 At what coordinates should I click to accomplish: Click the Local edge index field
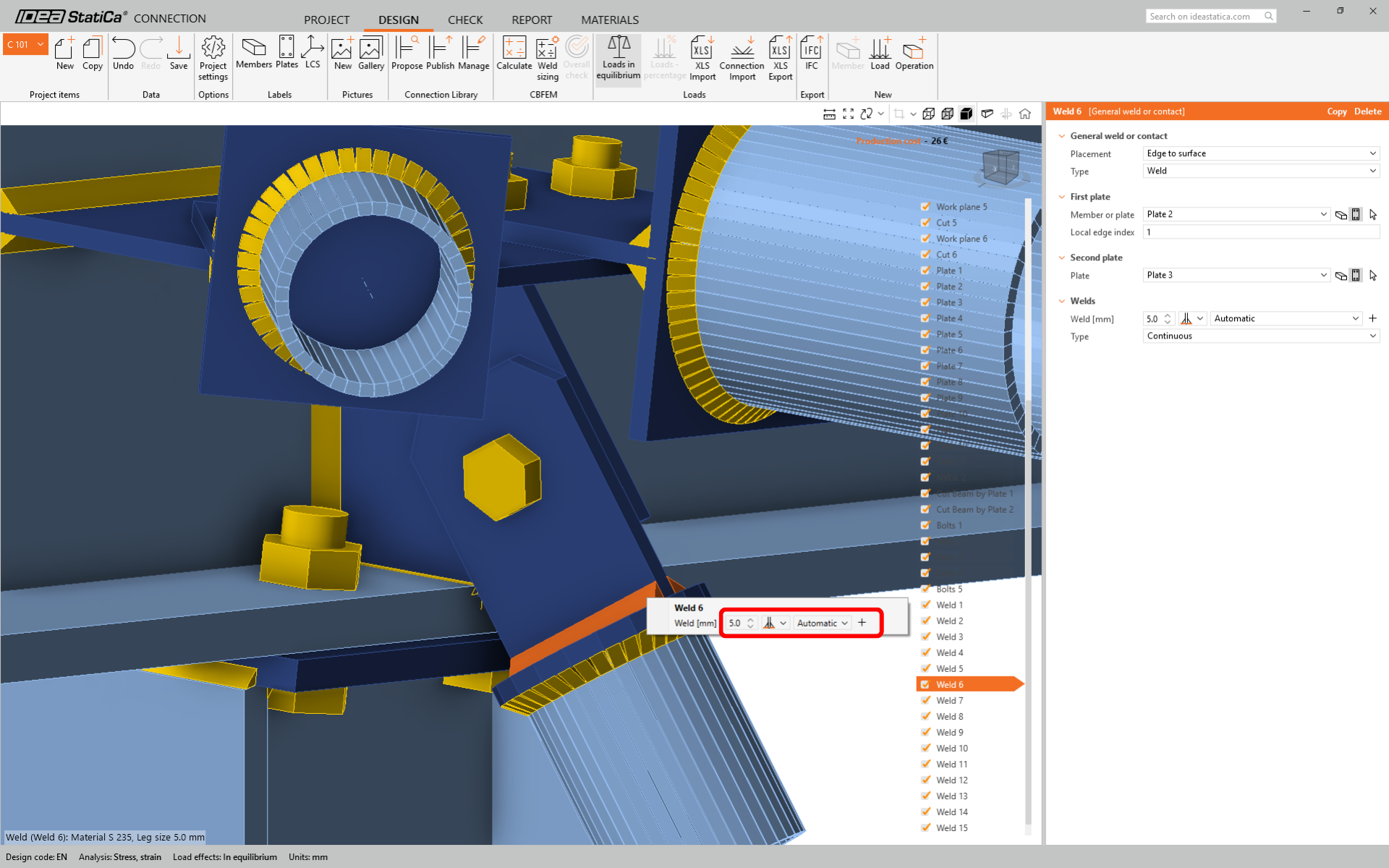pyautogui.click(x=1261, y=232)
